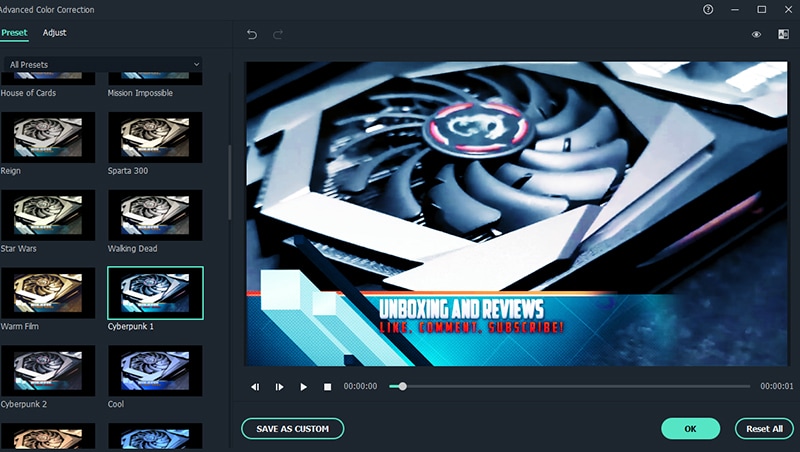This screenshot has height=452, width=800.
Task: Select the Sparta 300 preset thumbnail
Action: (x=155, y=137)
